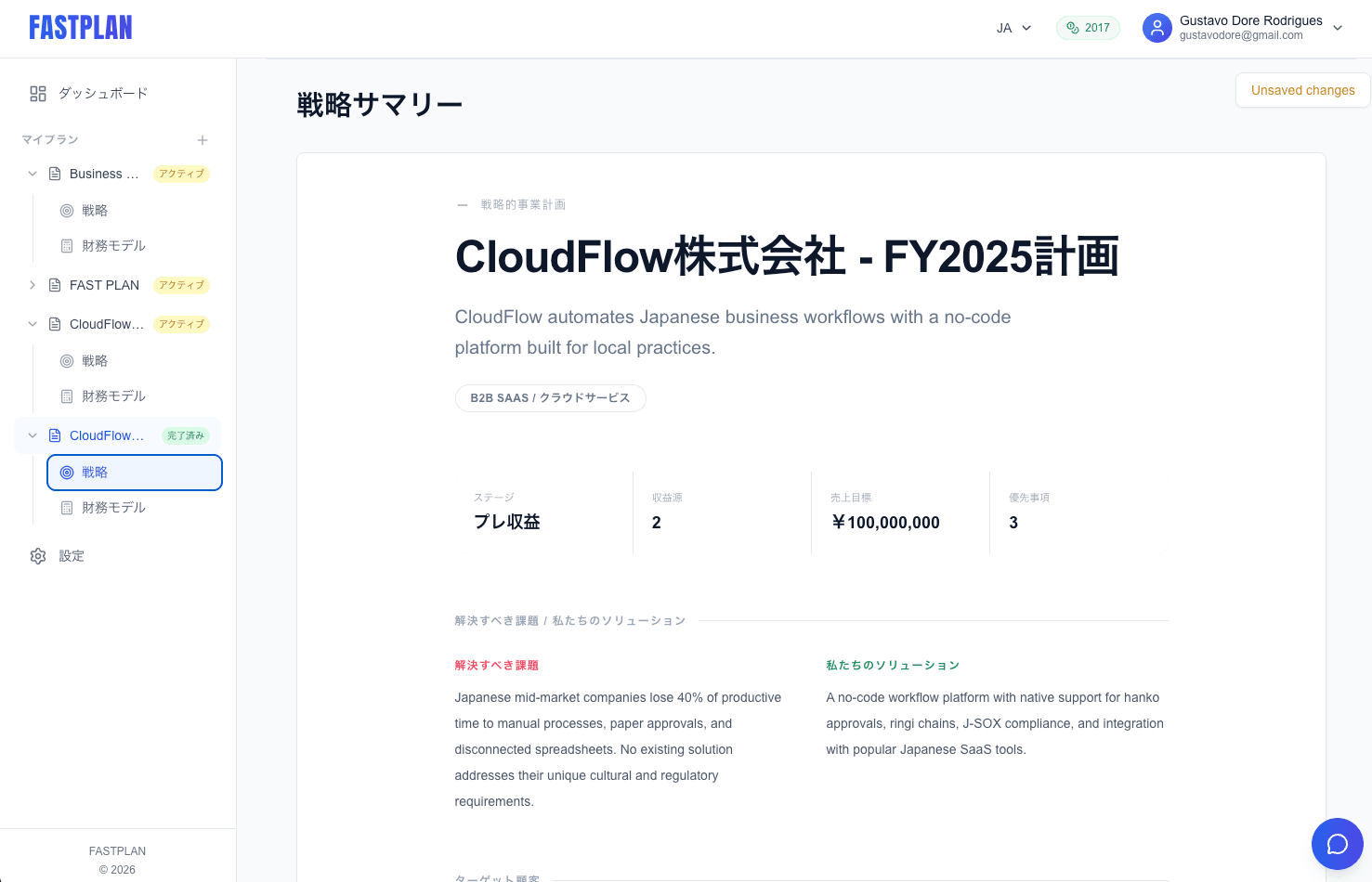Open settings gear icon
Image resolution: width=1372 pixels, height=882 pixels.
(x=38, y=556)
